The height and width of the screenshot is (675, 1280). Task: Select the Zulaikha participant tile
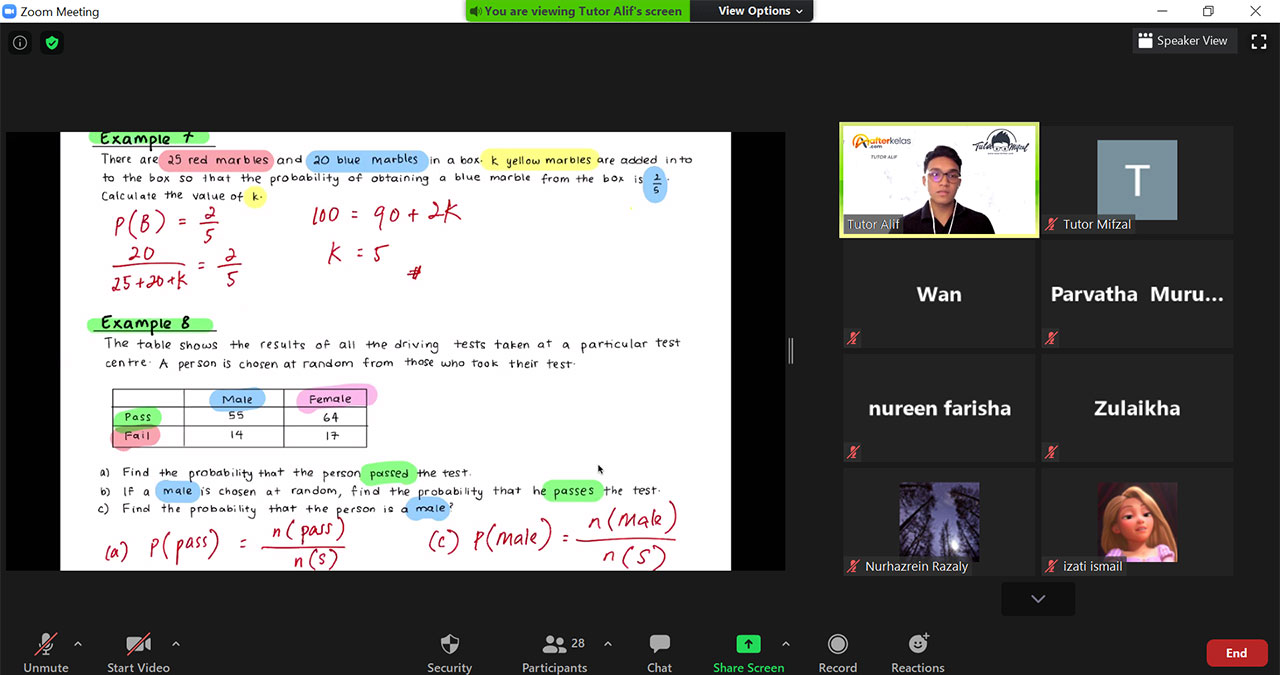[x=1137, y=408]
